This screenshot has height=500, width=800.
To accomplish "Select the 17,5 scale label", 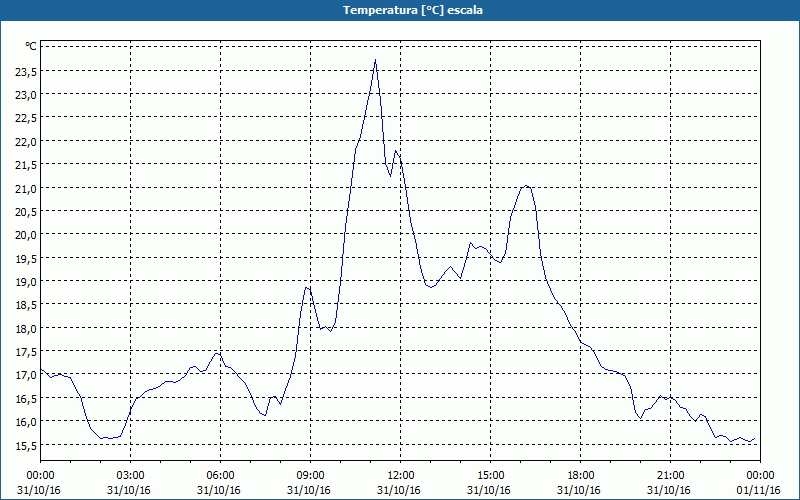I will point(26,352).
